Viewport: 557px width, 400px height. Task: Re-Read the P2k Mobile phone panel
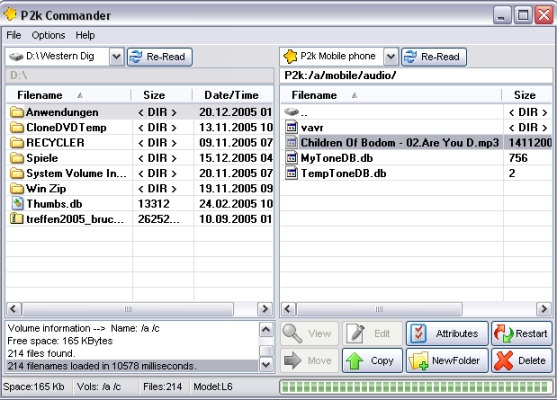(x=434, y=57)
